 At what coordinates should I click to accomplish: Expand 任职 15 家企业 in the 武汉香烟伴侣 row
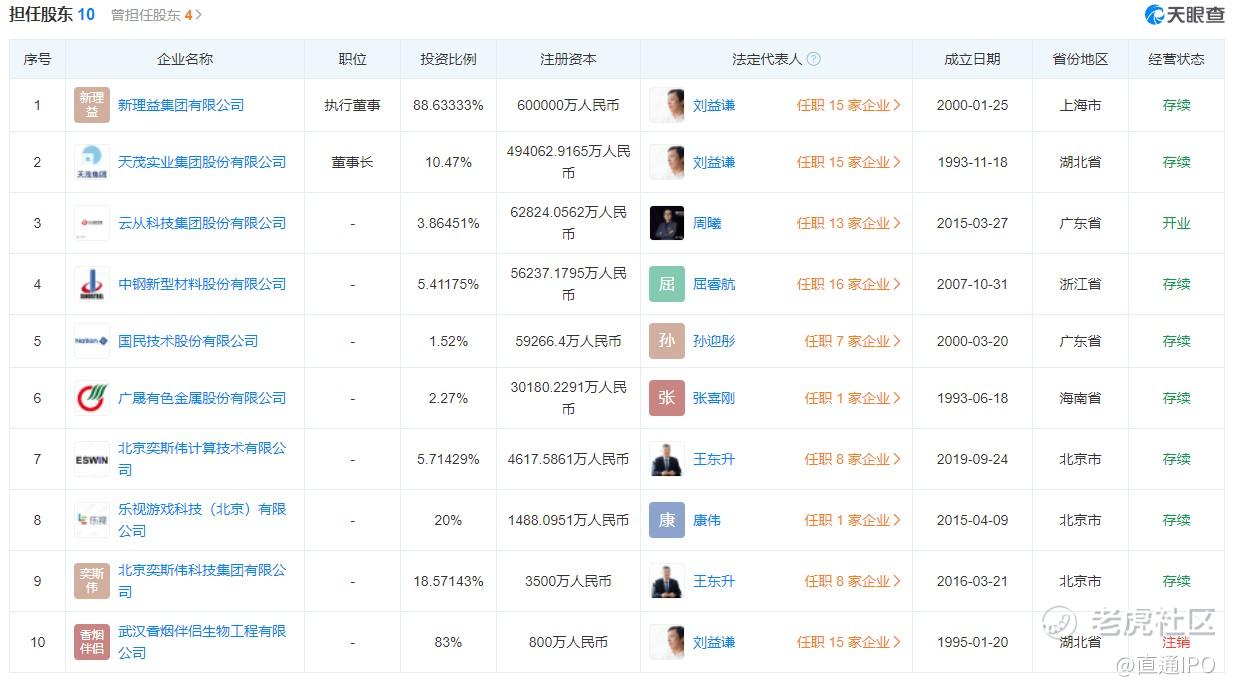click(849, 642)
